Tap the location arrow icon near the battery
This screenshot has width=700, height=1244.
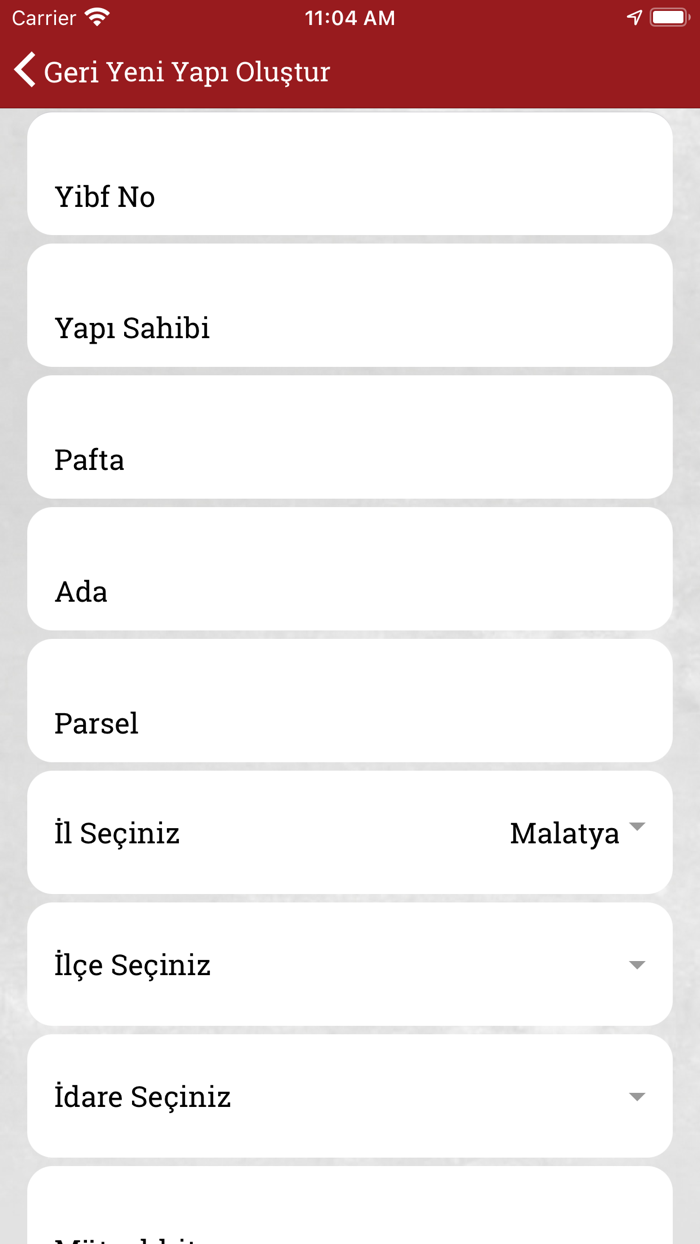(633, 16)
